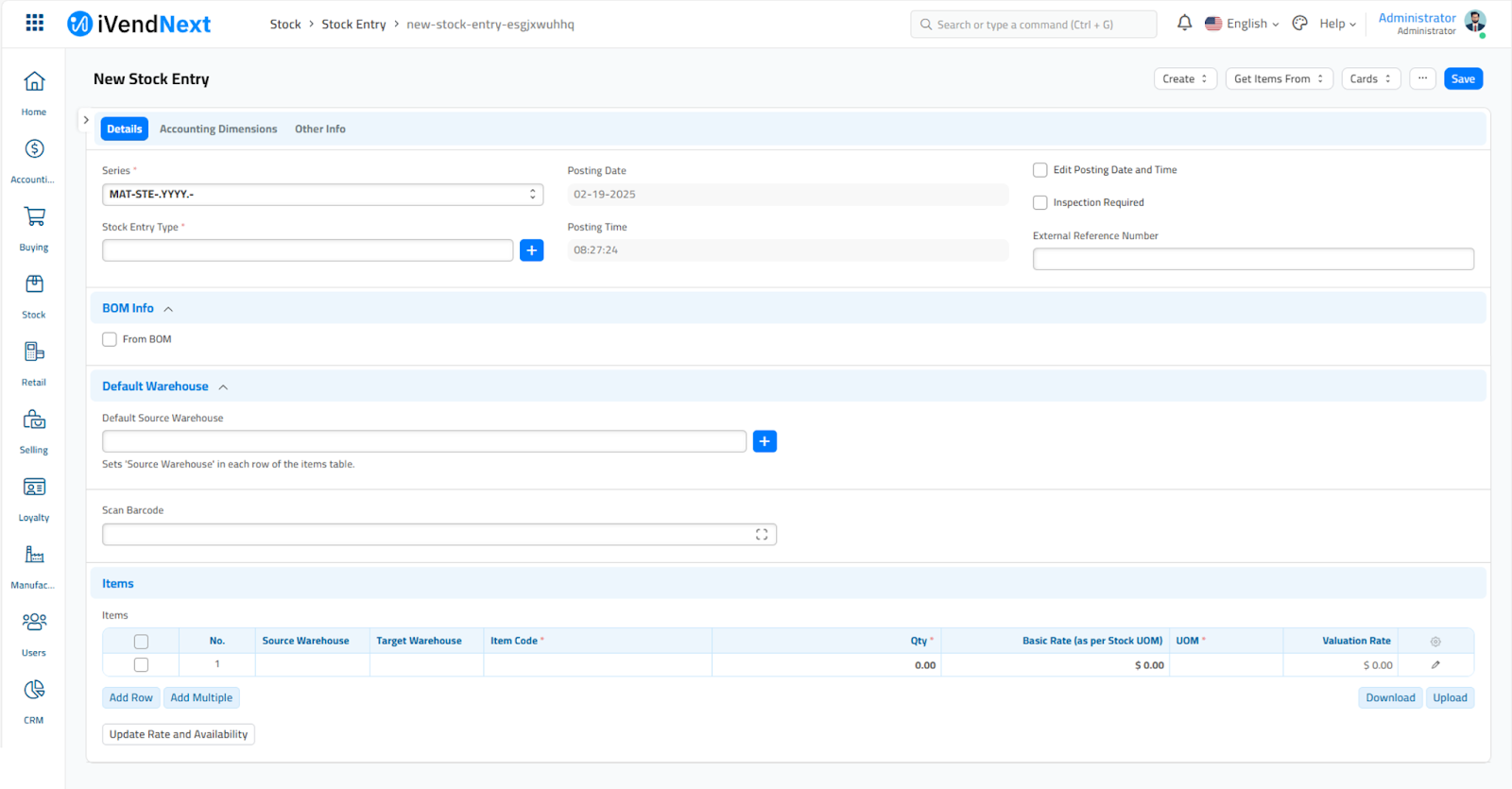Enable Edit Posting Date and Time
Screen dimensions: 1512x789
[x=1040, y=170]
